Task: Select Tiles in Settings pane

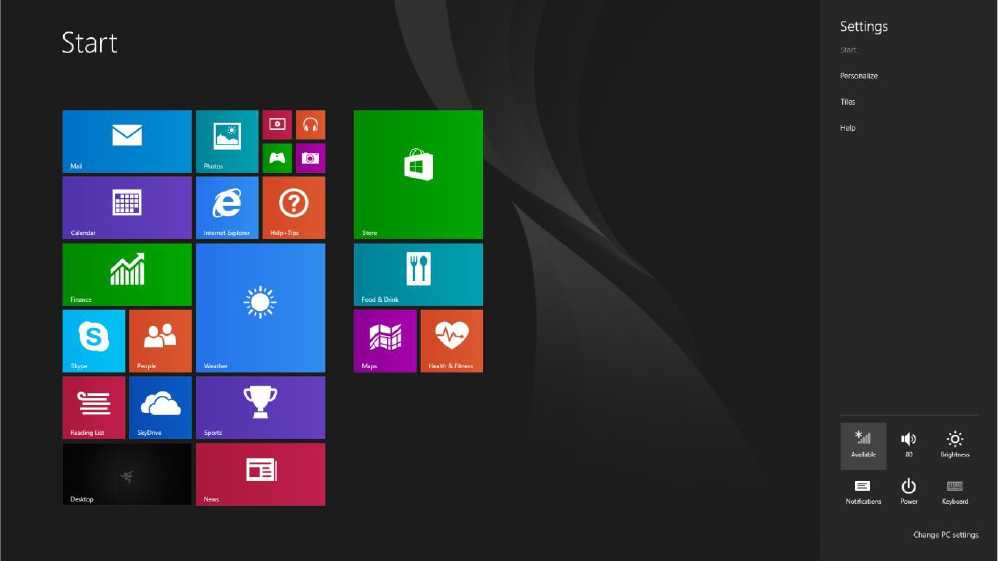Action: click(848, 102)
